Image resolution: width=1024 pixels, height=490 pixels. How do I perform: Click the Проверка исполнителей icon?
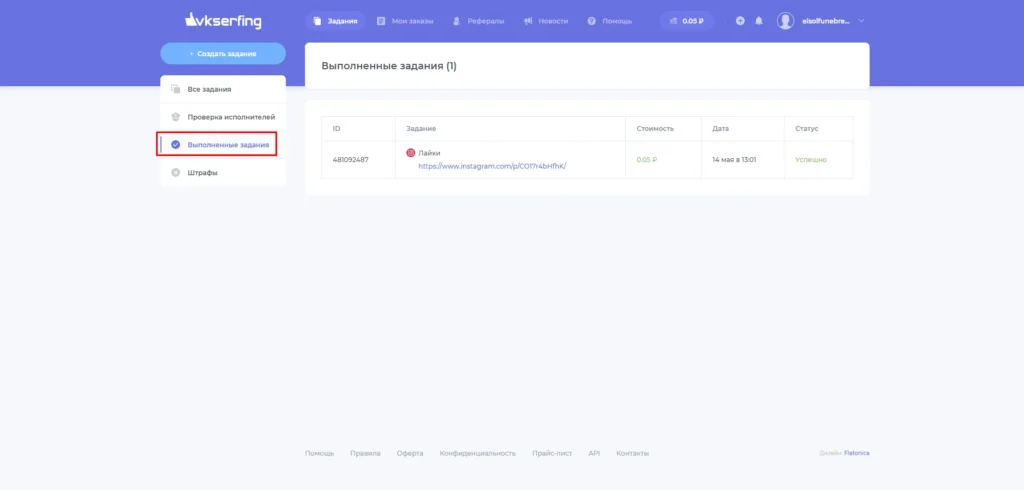pos(175,117)
